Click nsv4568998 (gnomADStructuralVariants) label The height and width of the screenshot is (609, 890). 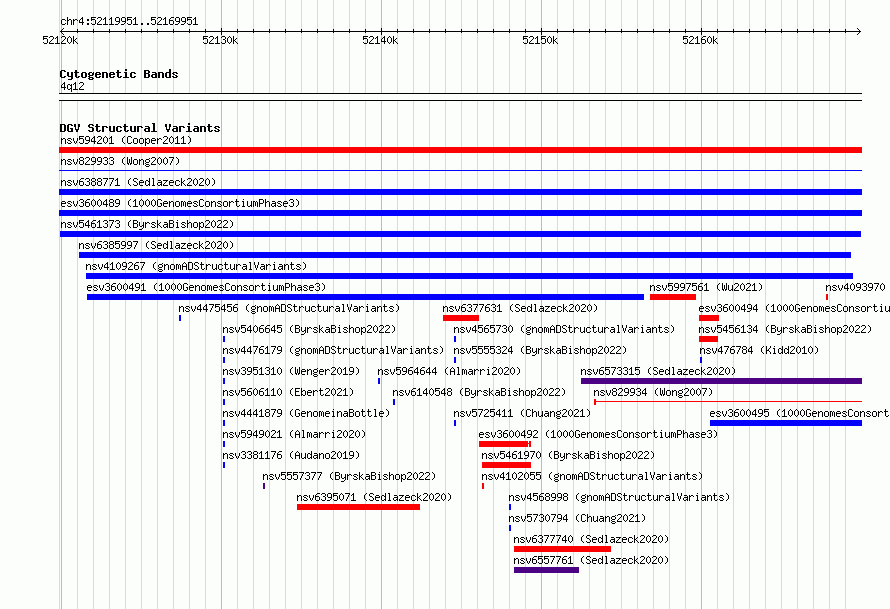tap(619, 497)
